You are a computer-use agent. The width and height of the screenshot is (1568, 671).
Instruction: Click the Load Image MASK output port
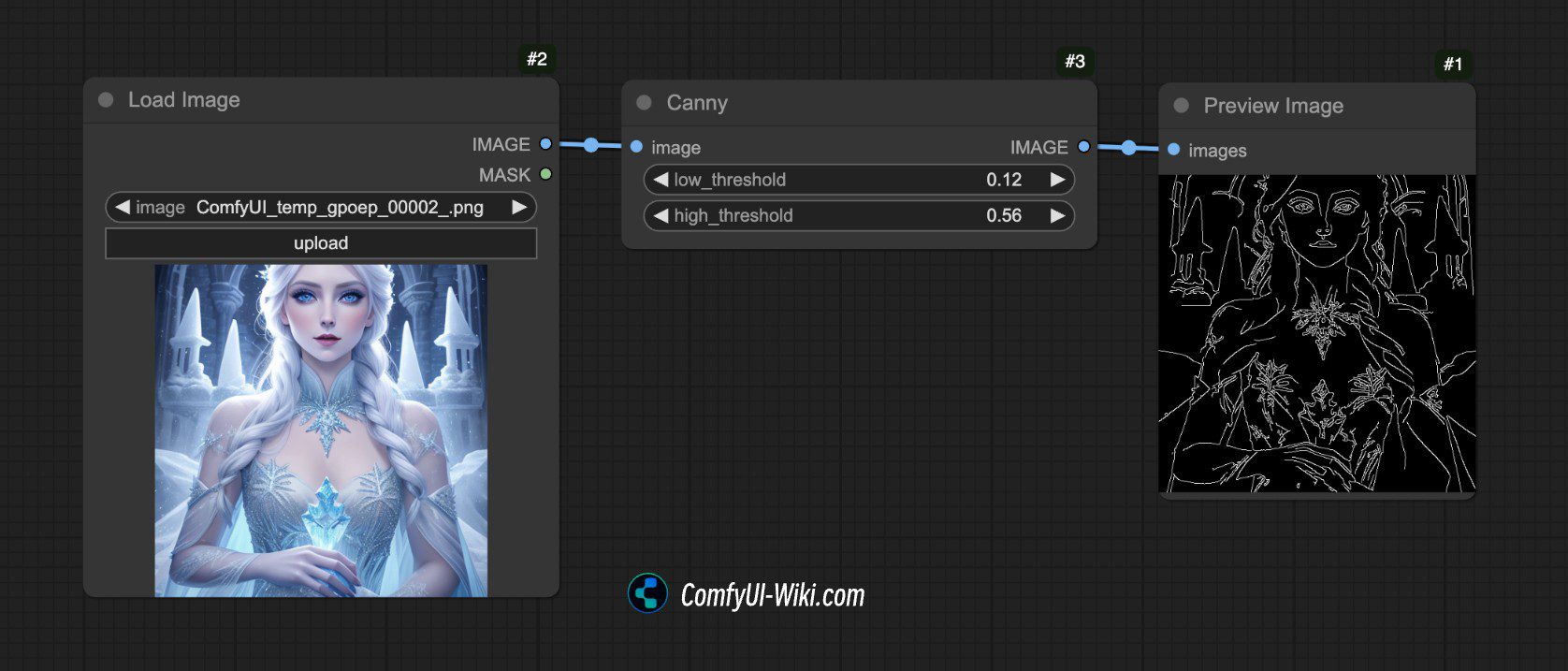point(545,174)
